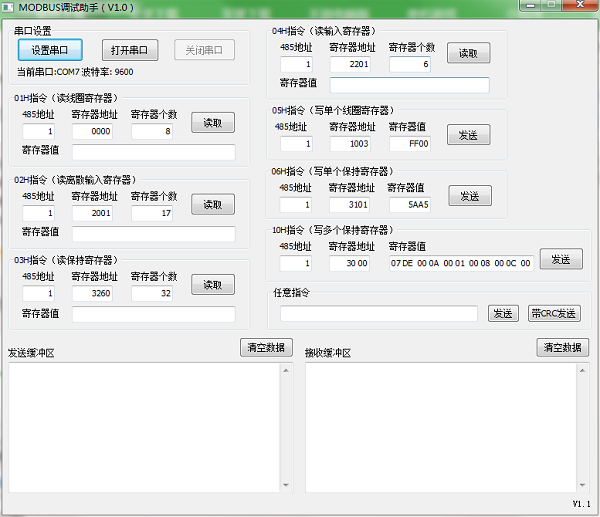Click send buffer scrollbar up arrow
Image resolution: width=600 pixels, height=517 pixels.
click(286, 370)
